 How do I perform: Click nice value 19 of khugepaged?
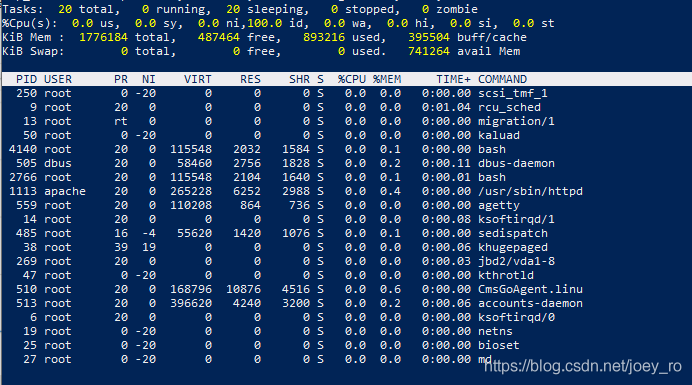click(x=149, y=247)
